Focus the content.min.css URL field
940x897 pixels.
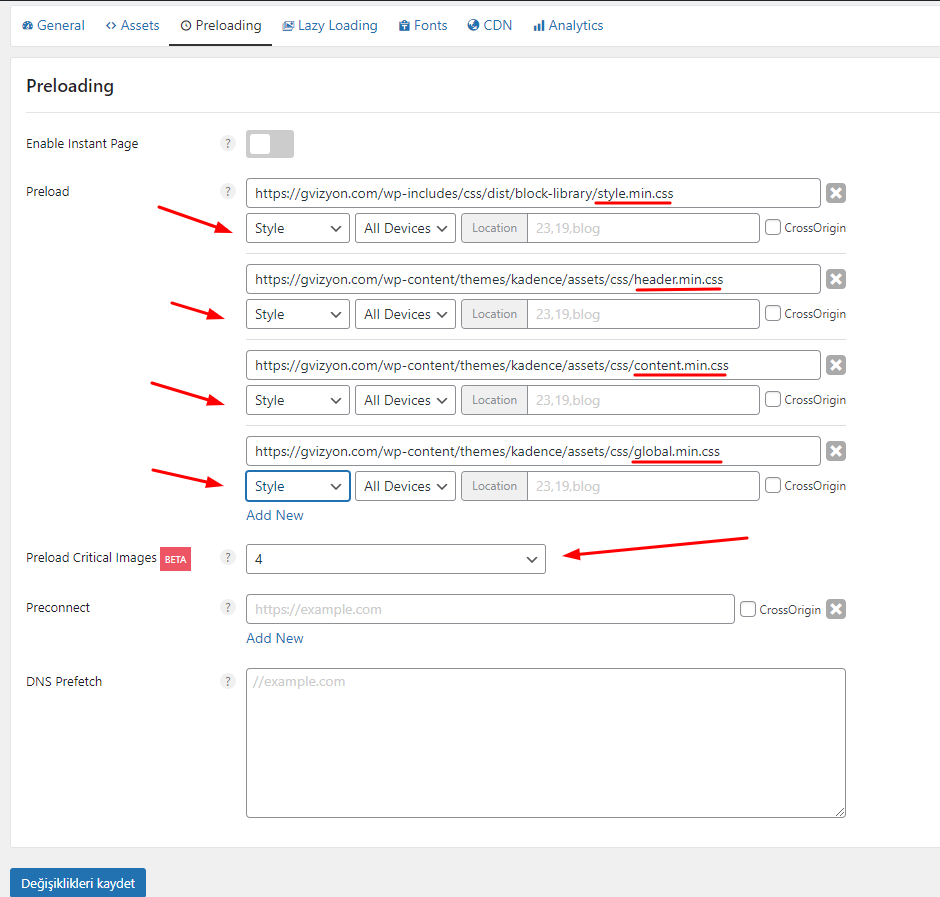[x=533, y=365]
